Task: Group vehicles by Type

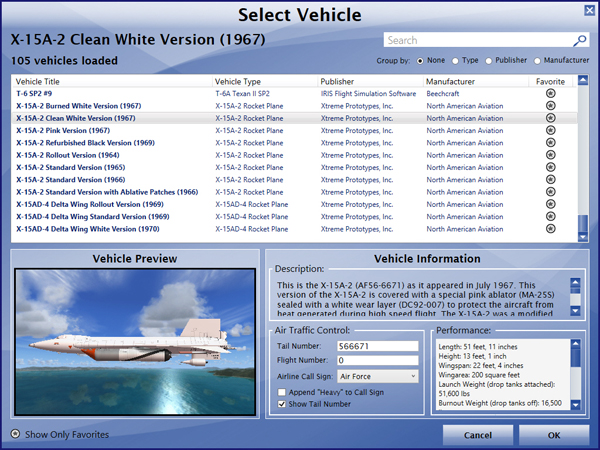Action: pos(455,61)
